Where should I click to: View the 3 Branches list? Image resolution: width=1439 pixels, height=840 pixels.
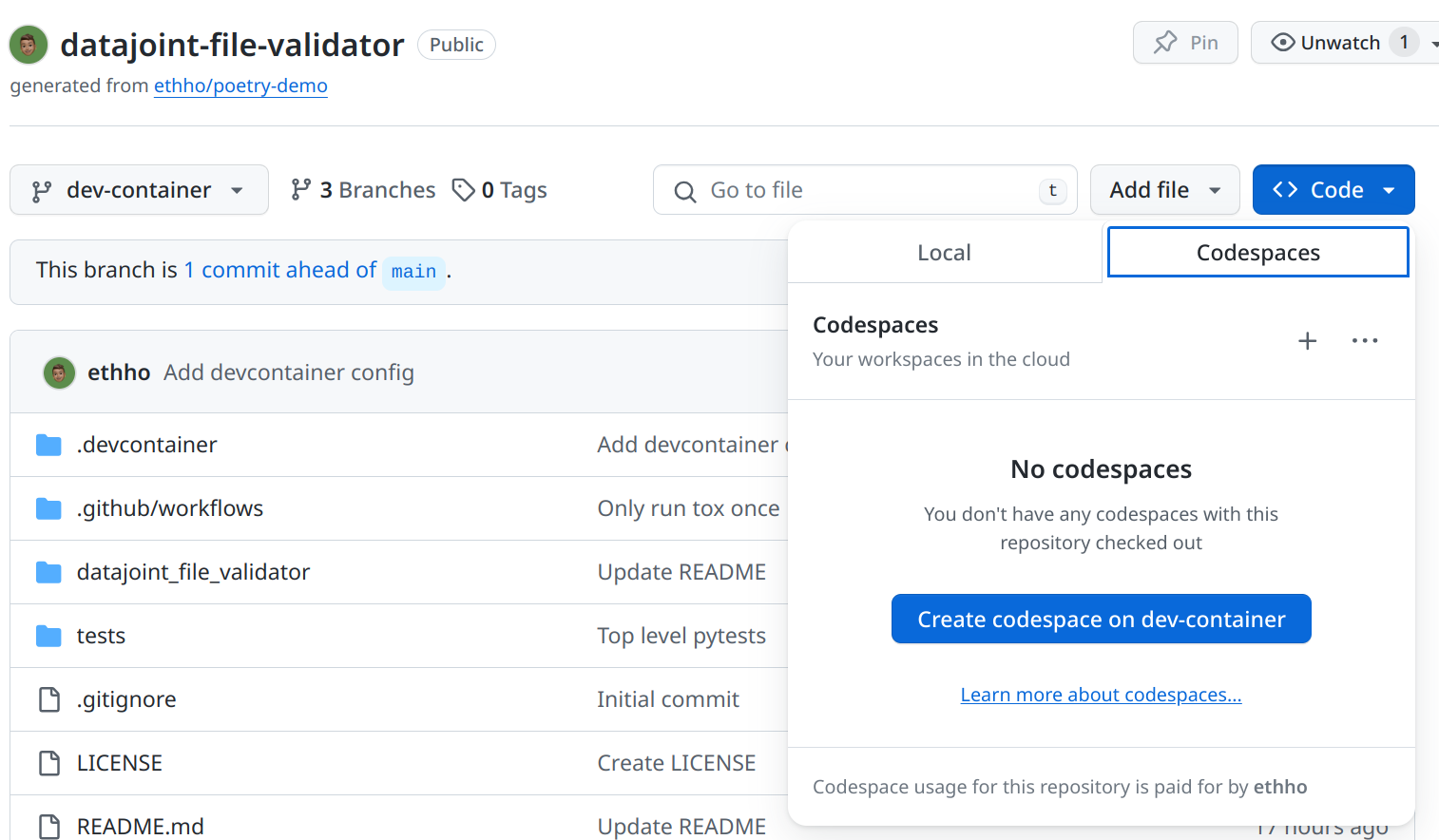[363, 190]
